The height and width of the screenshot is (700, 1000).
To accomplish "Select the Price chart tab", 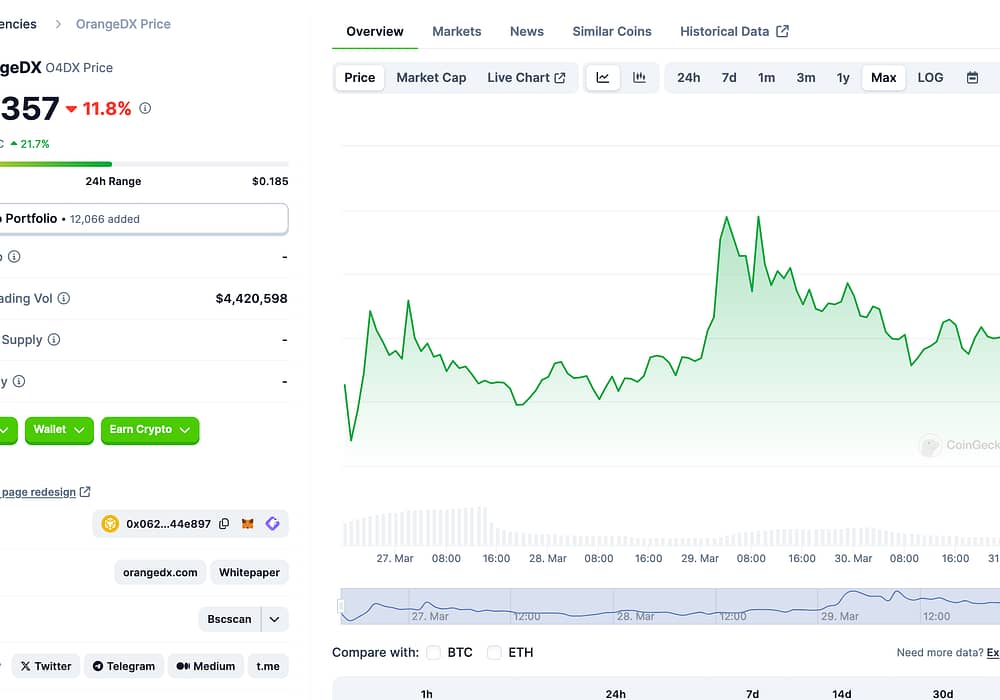I will [360, 78].
